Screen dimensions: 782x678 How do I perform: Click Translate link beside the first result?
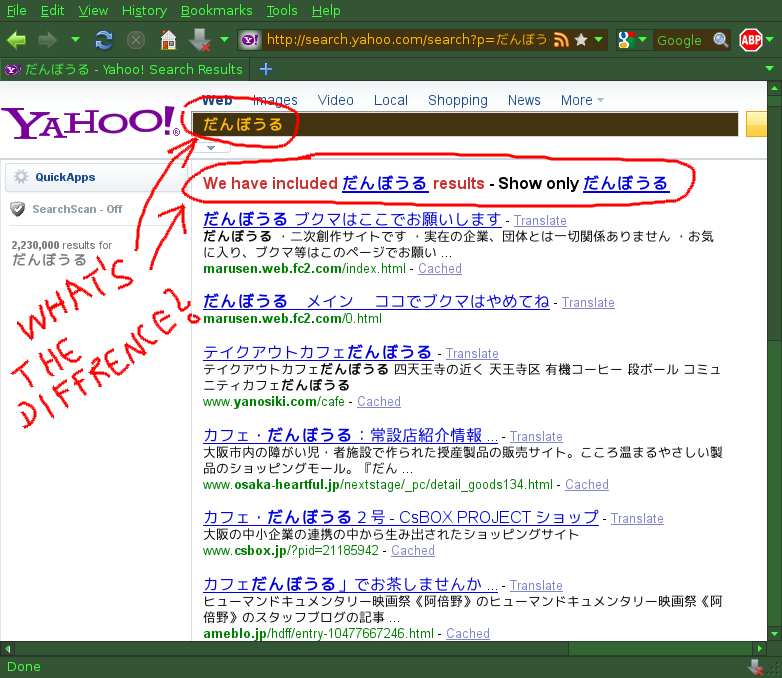pyautogui.click(x=540, y=220)
